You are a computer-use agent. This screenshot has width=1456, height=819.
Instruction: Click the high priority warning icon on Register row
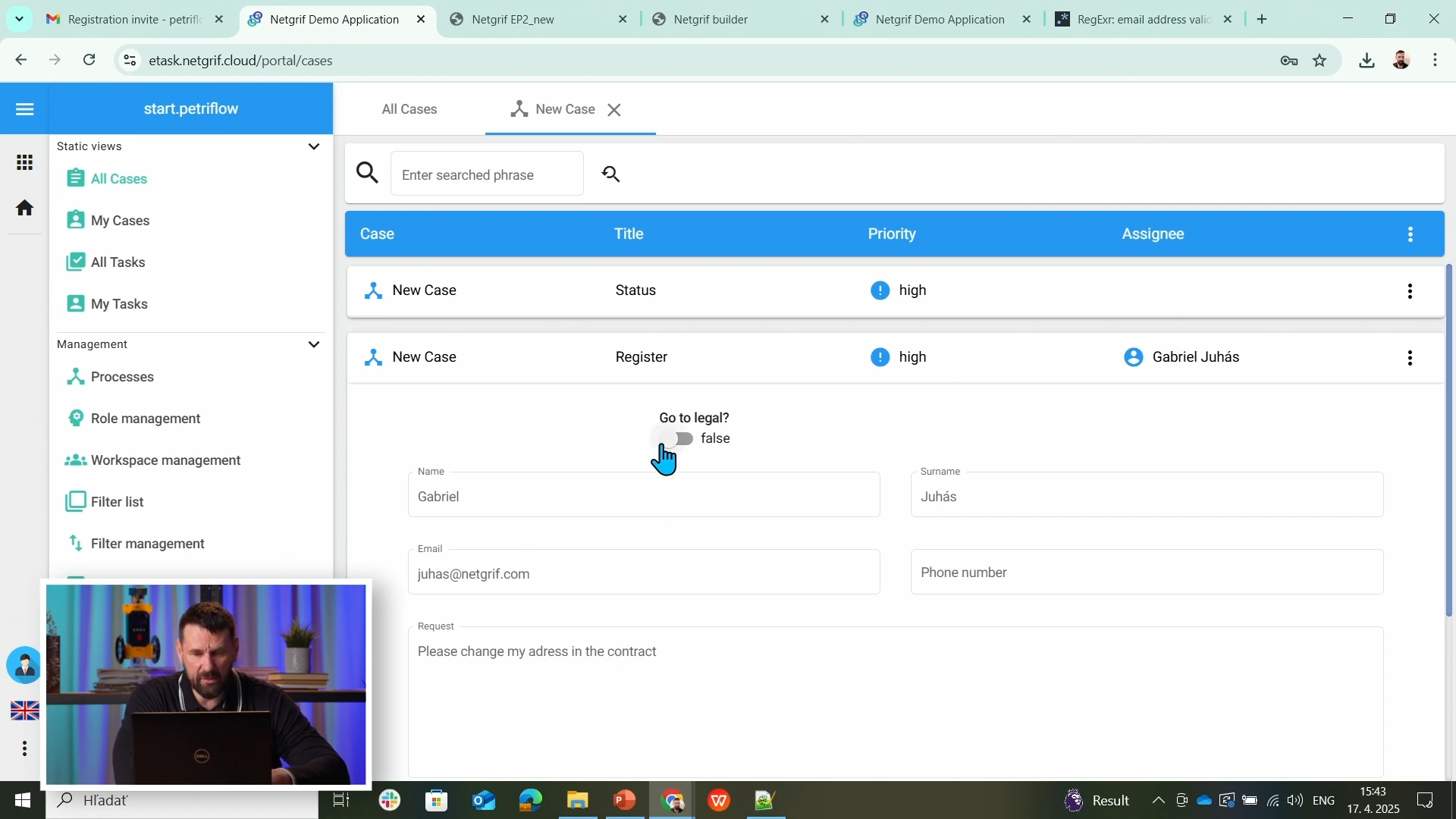tap(880, 356)
